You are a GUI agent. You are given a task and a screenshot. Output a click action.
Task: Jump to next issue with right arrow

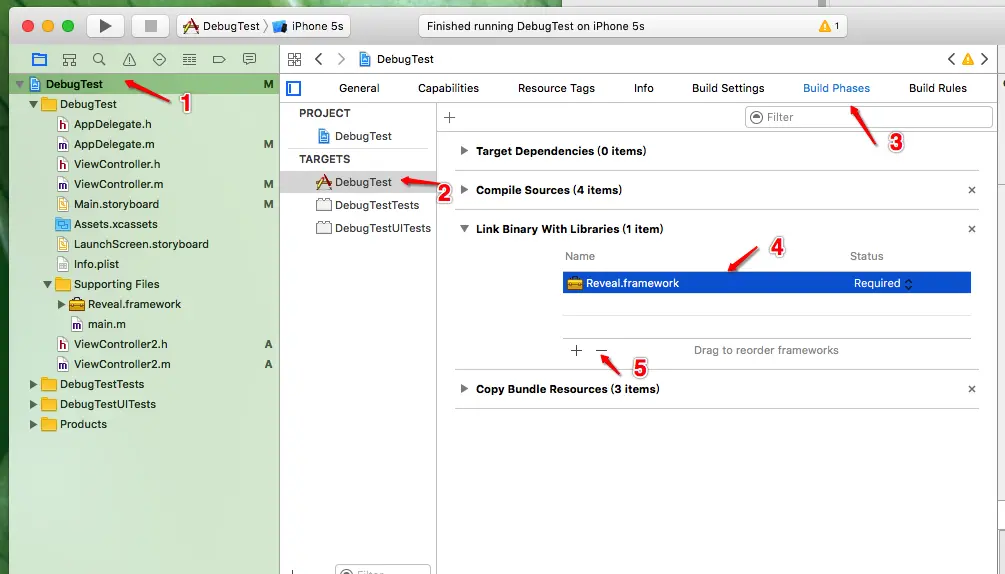click(x=984, y=59)
